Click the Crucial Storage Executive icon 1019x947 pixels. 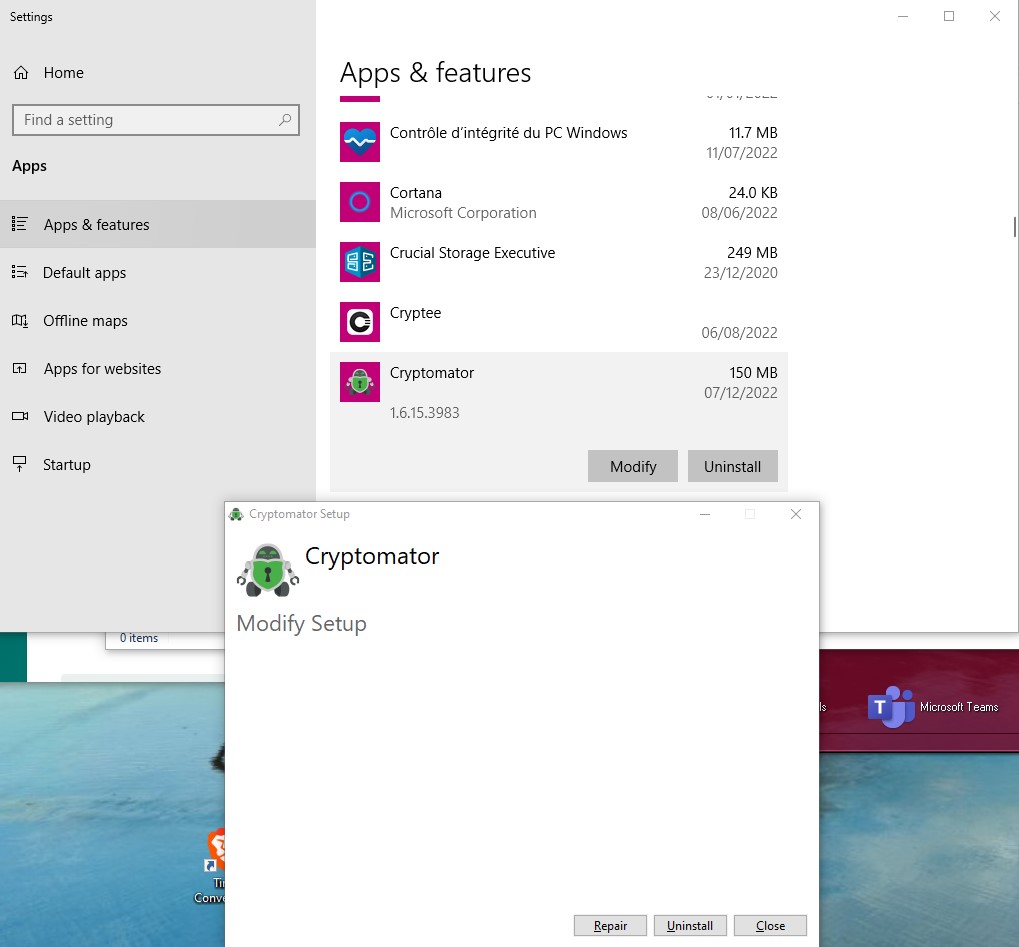click(359, 262)
